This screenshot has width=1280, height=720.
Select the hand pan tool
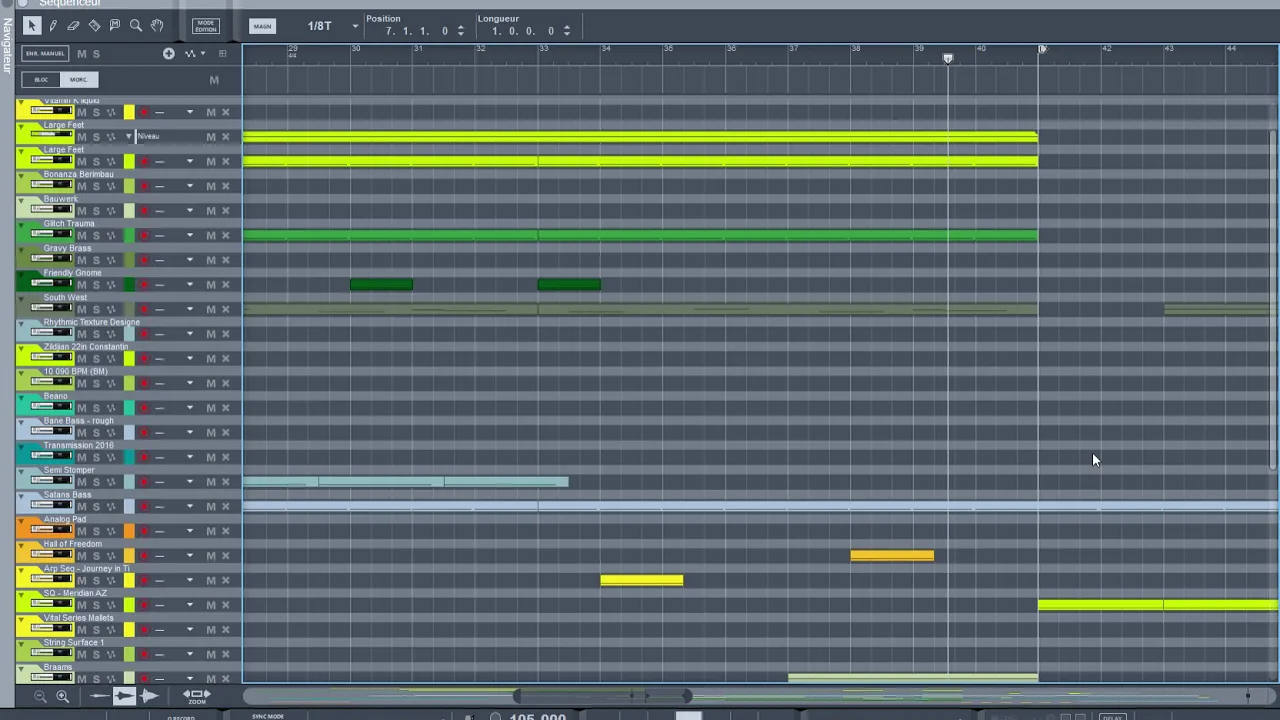[x=157, y=25]
